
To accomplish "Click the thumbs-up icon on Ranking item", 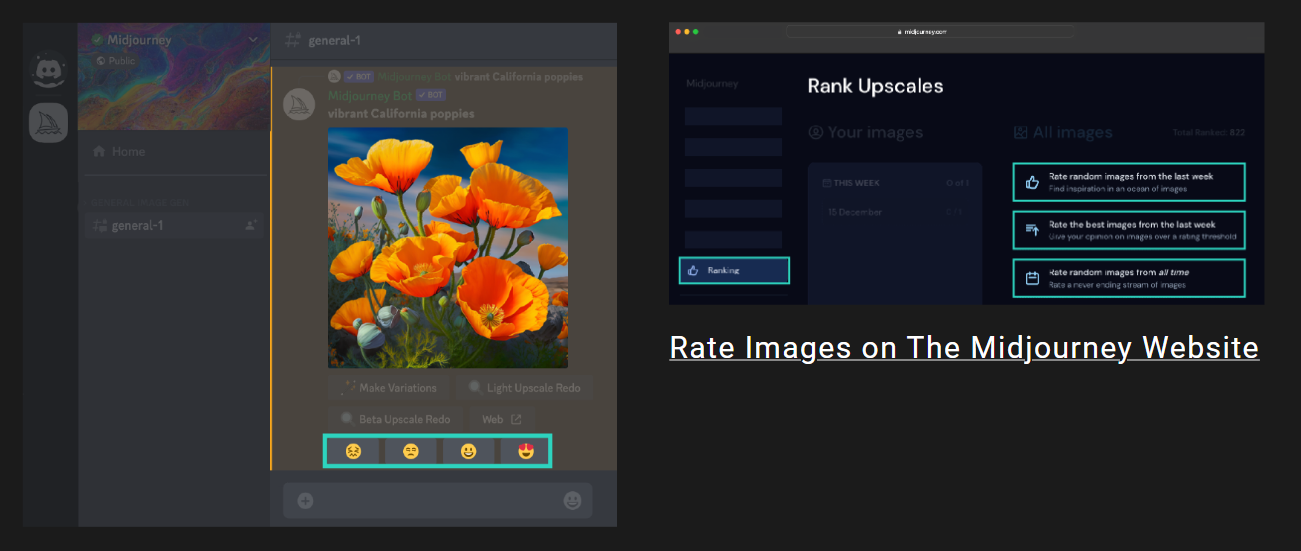I will point(693,270).
